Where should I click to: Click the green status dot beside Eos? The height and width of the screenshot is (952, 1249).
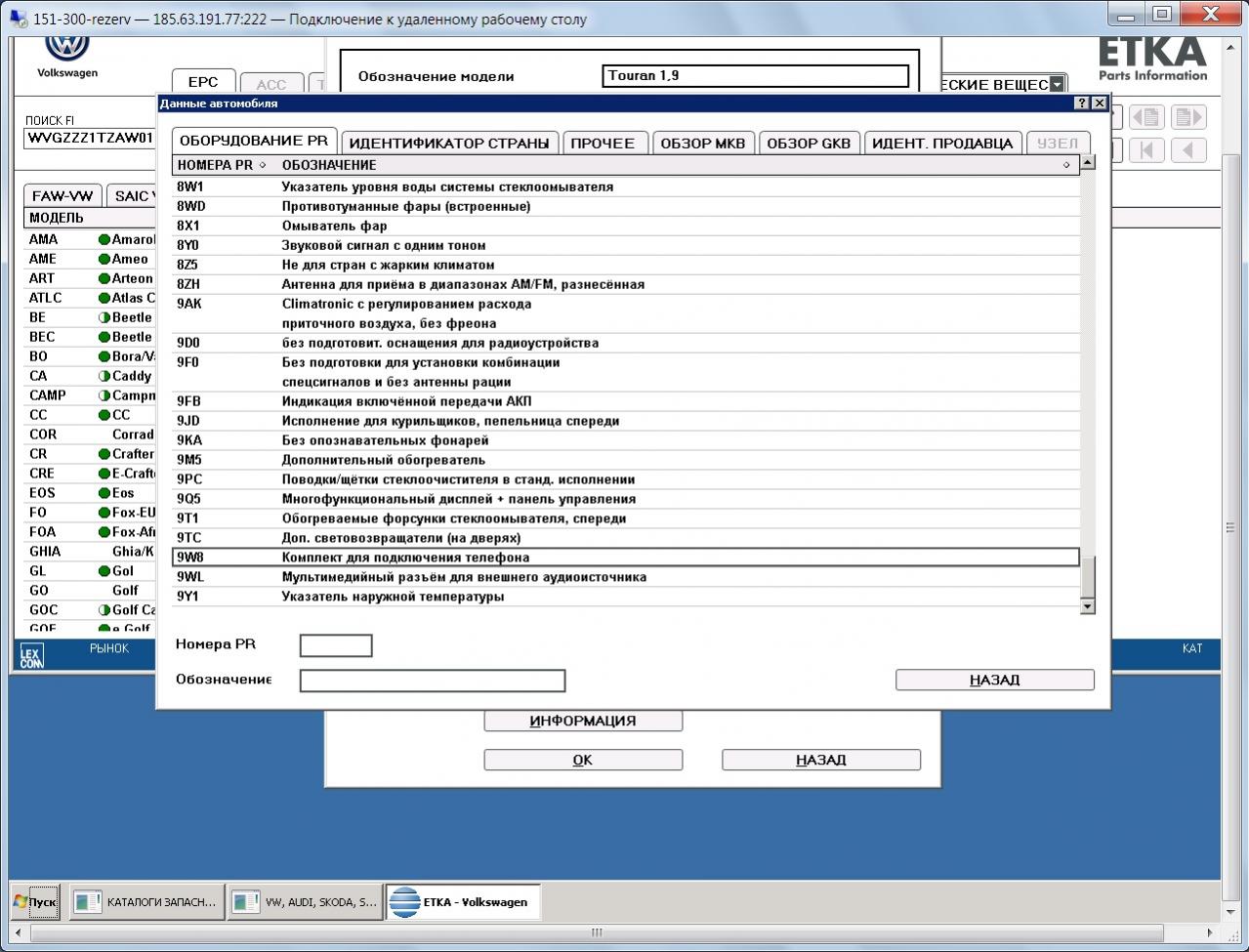tap(104, 493)
